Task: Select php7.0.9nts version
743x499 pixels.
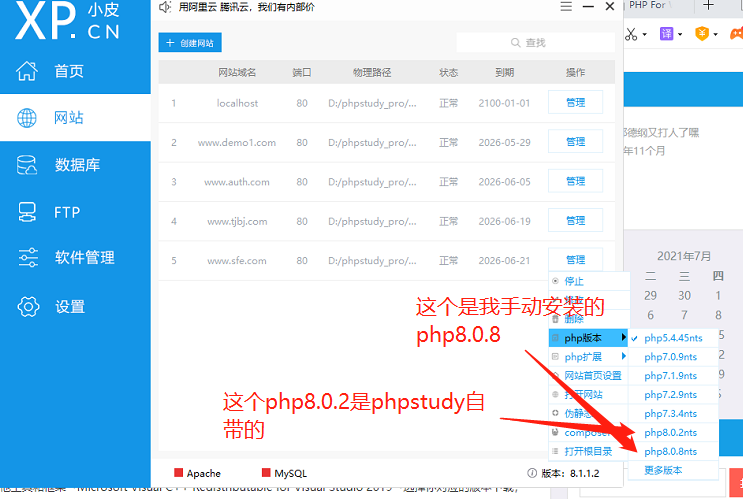Action: point(673,357)
